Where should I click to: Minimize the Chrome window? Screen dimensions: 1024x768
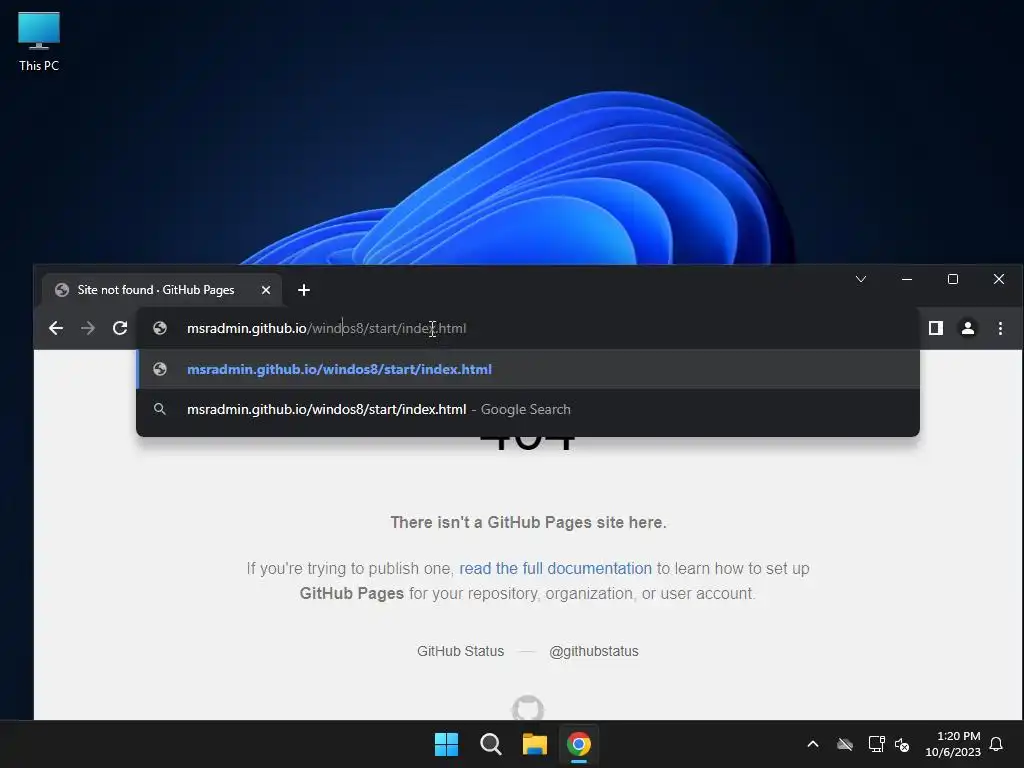click(x=907, y=280)
